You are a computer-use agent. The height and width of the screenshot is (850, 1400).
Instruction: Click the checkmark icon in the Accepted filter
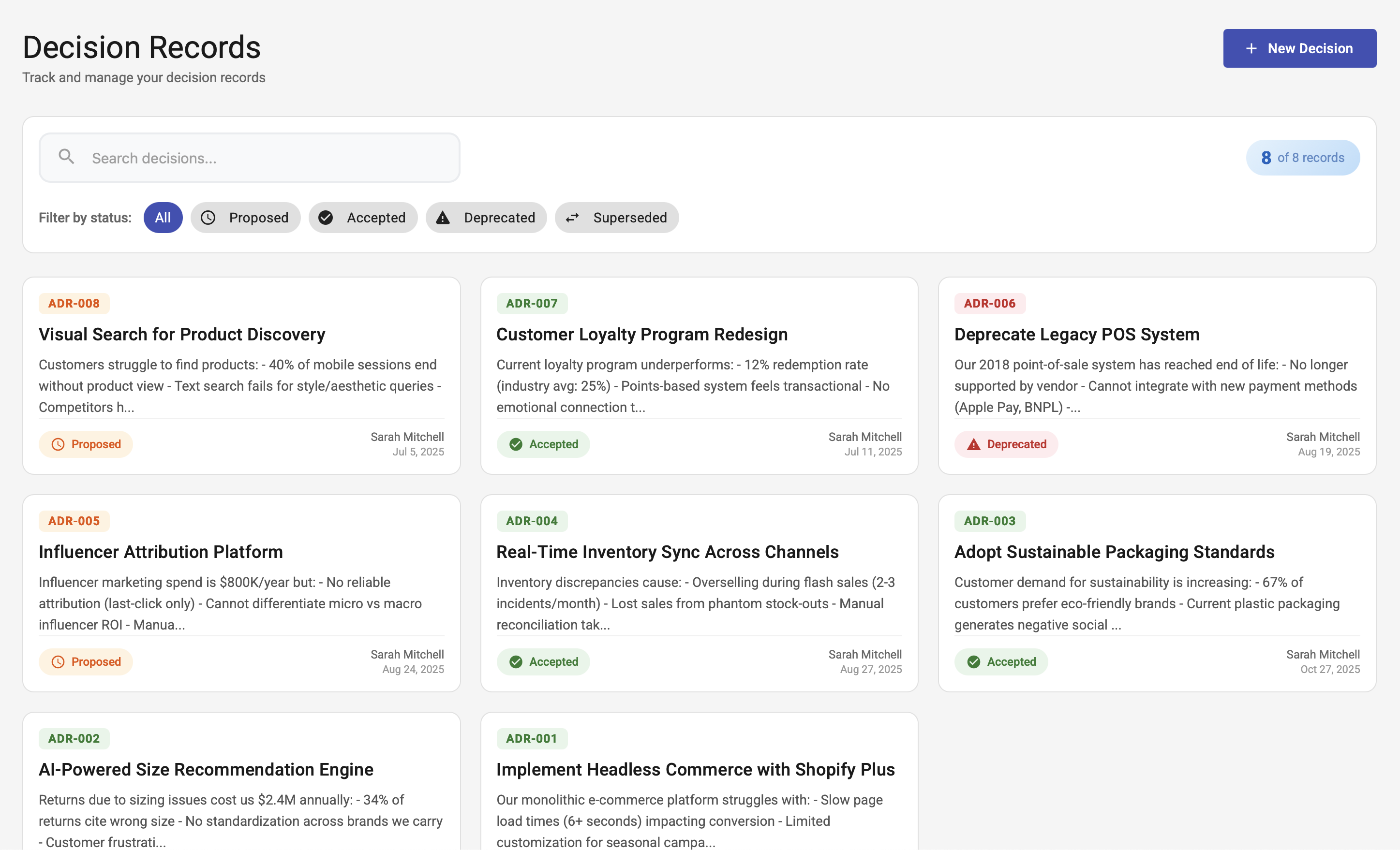click(326, 218)
